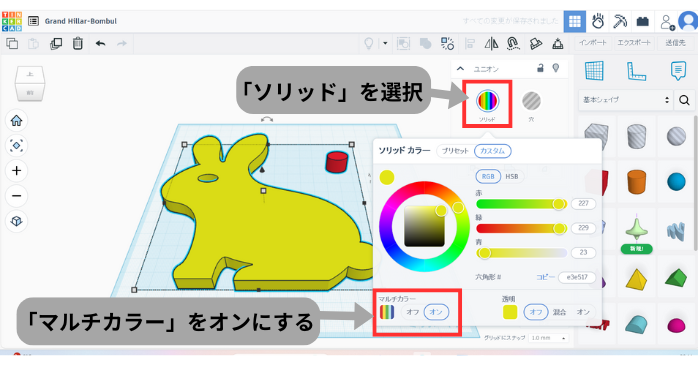The width and height of the screenshot is (698, 365).
Task: Undo the last action
Action: click(x=100, y=44)
